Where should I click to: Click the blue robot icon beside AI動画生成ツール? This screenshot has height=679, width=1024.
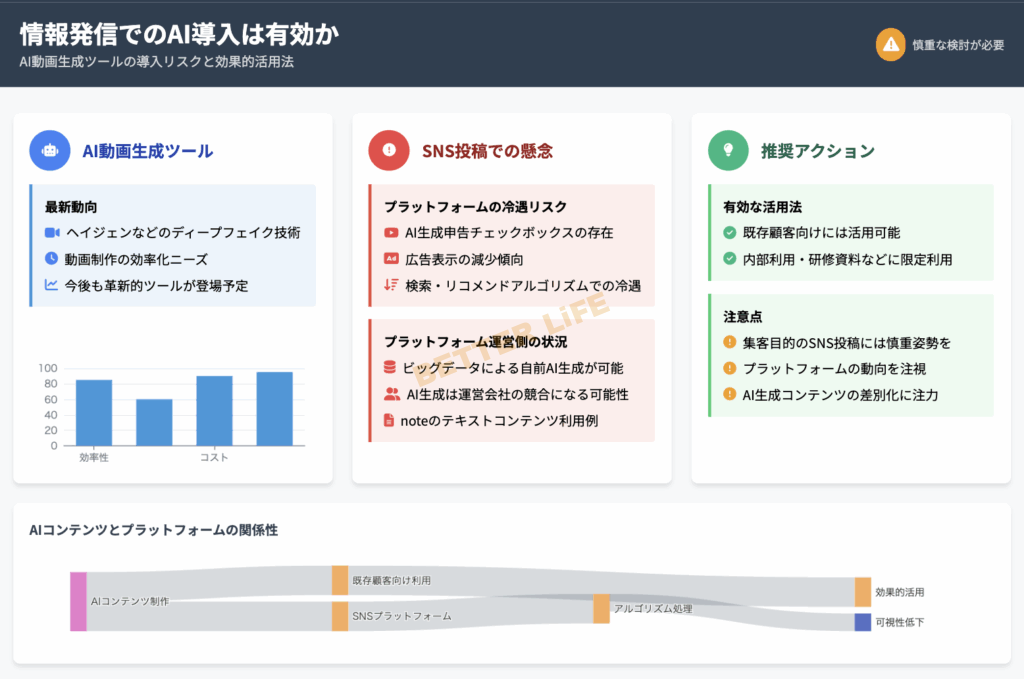(x=50, y=151)
